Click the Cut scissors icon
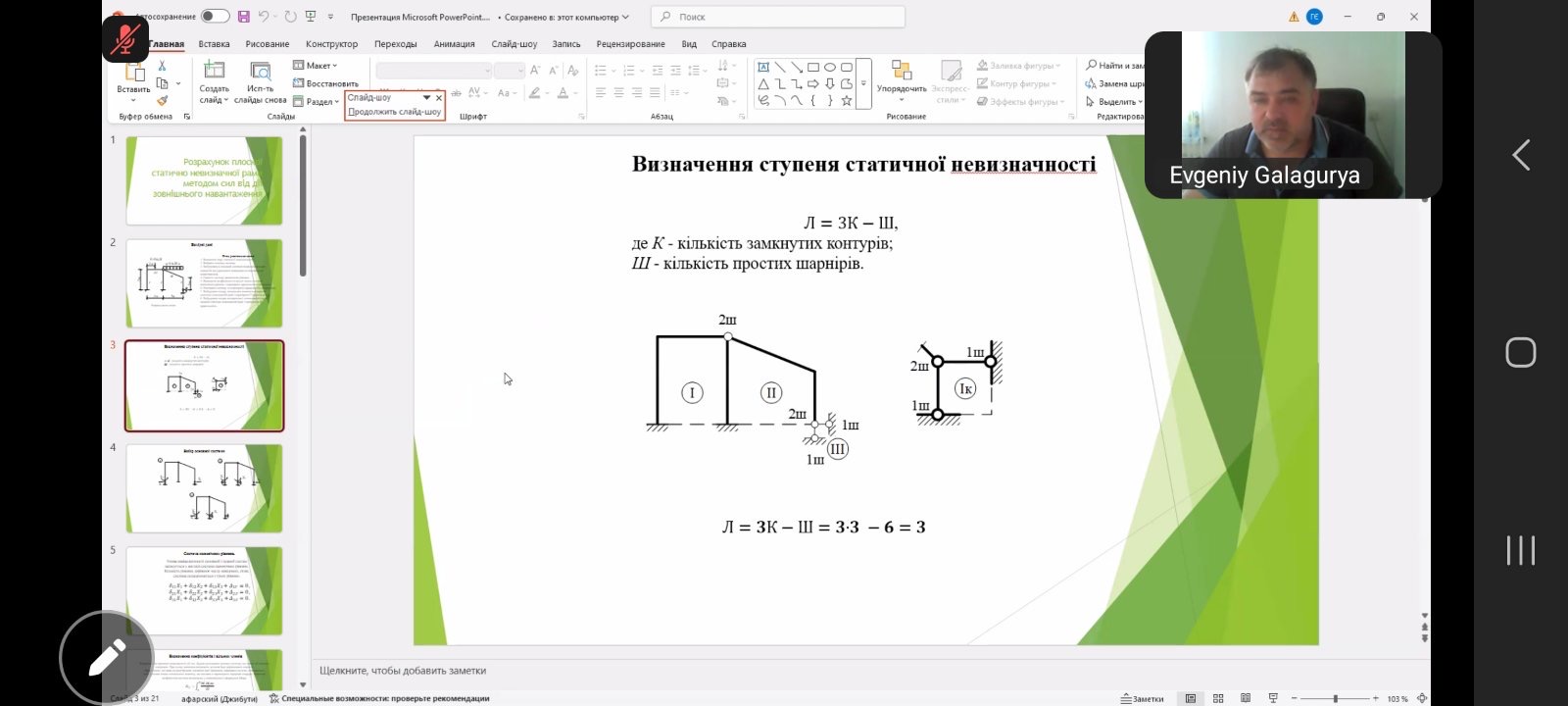Image resolution: width=1568 pixels, height=706 pixels. [x=162, y=66]
